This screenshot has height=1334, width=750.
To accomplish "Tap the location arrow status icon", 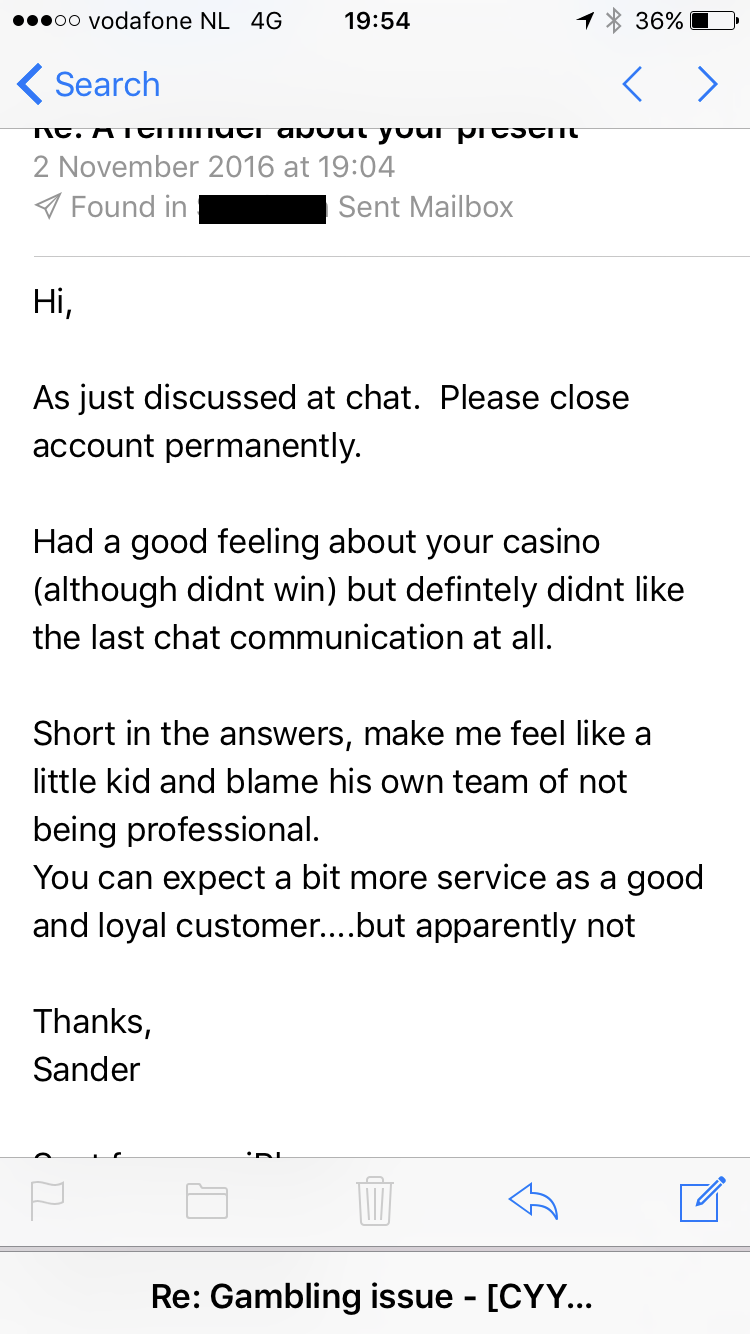I will [x=587, y=21].
